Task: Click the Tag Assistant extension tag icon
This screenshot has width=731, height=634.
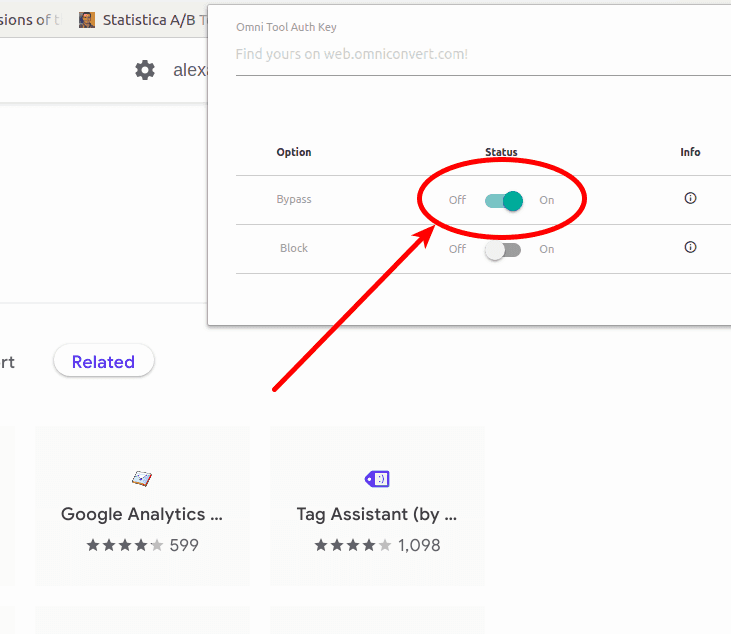Action: (377, 479)
